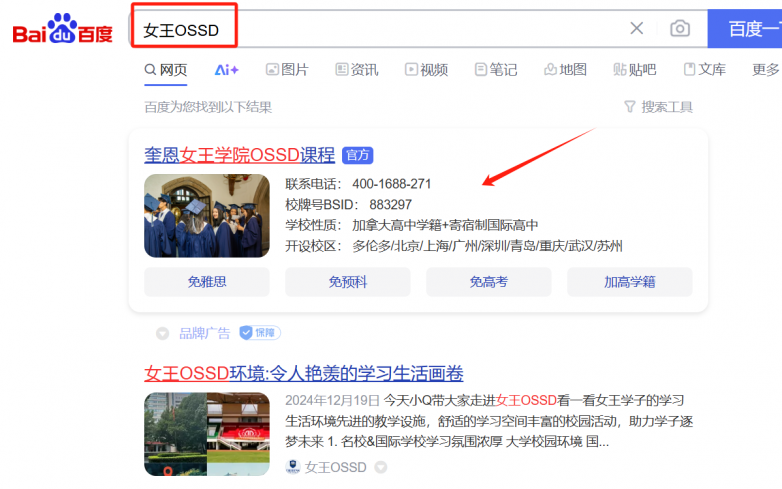Click the 品牌广告 label
This screenshot has width=782, height=489.
[x=204, y=333]
